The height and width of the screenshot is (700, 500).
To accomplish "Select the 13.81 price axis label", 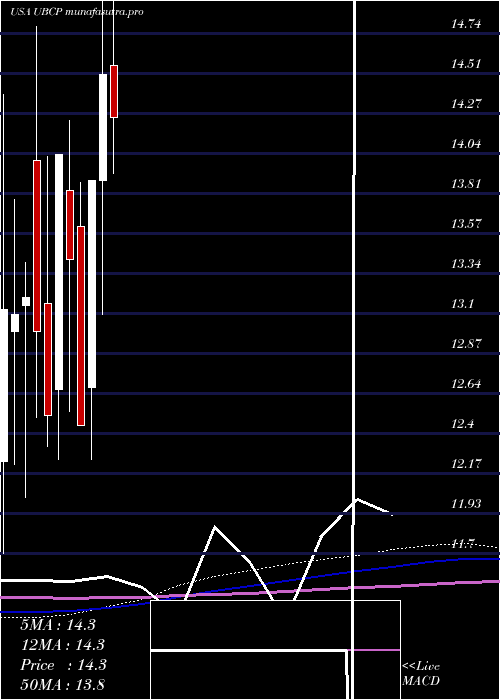I will coord(466,183).
